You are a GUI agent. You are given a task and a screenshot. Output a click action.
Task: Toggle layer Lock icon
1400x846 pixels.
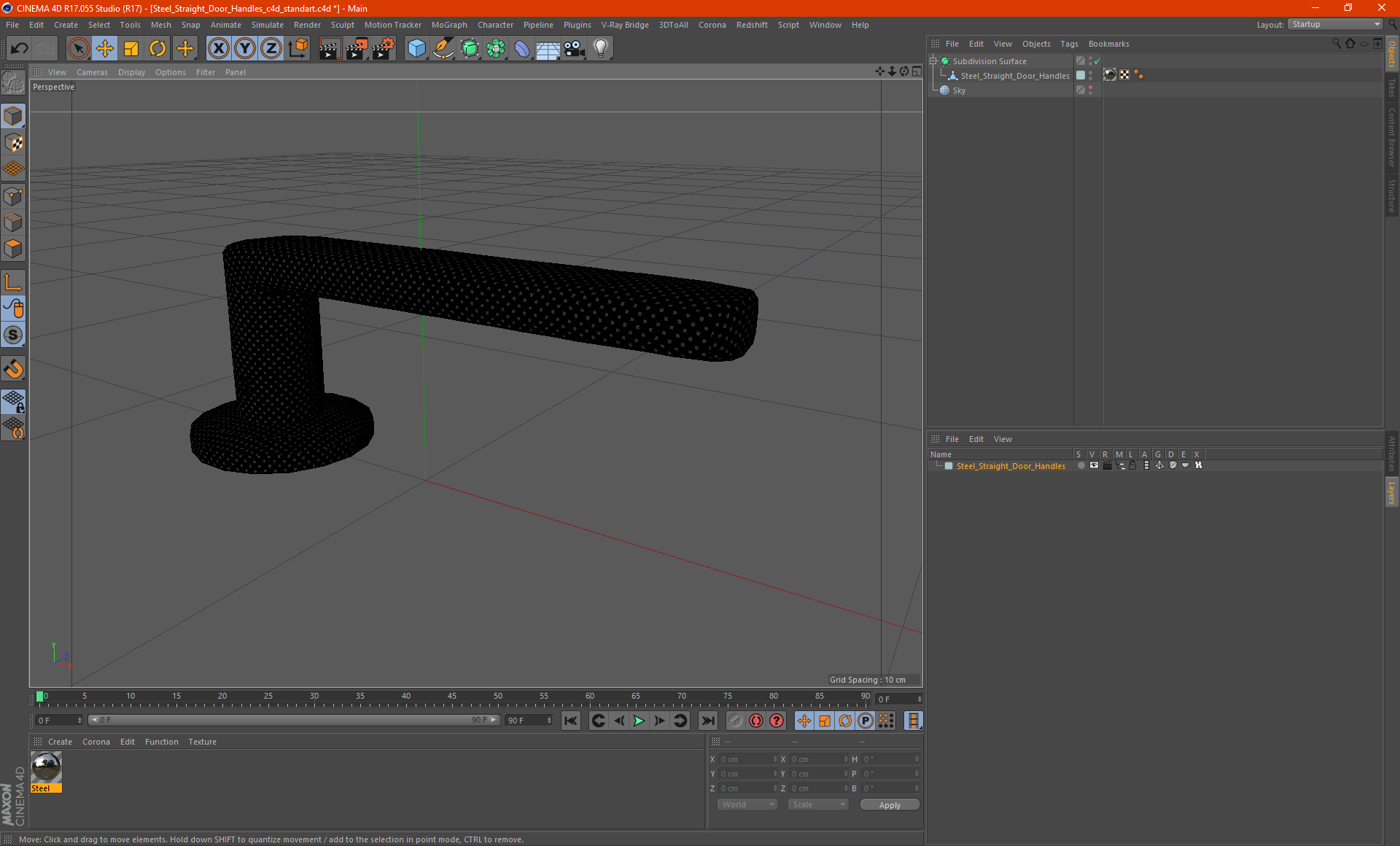pyautogui.click(x=1132, y=465)
